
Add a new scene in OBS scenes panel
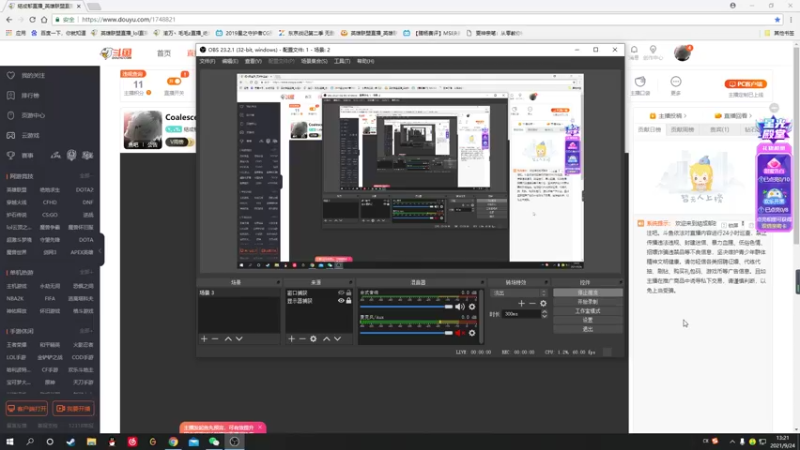(x=204, y=339)
